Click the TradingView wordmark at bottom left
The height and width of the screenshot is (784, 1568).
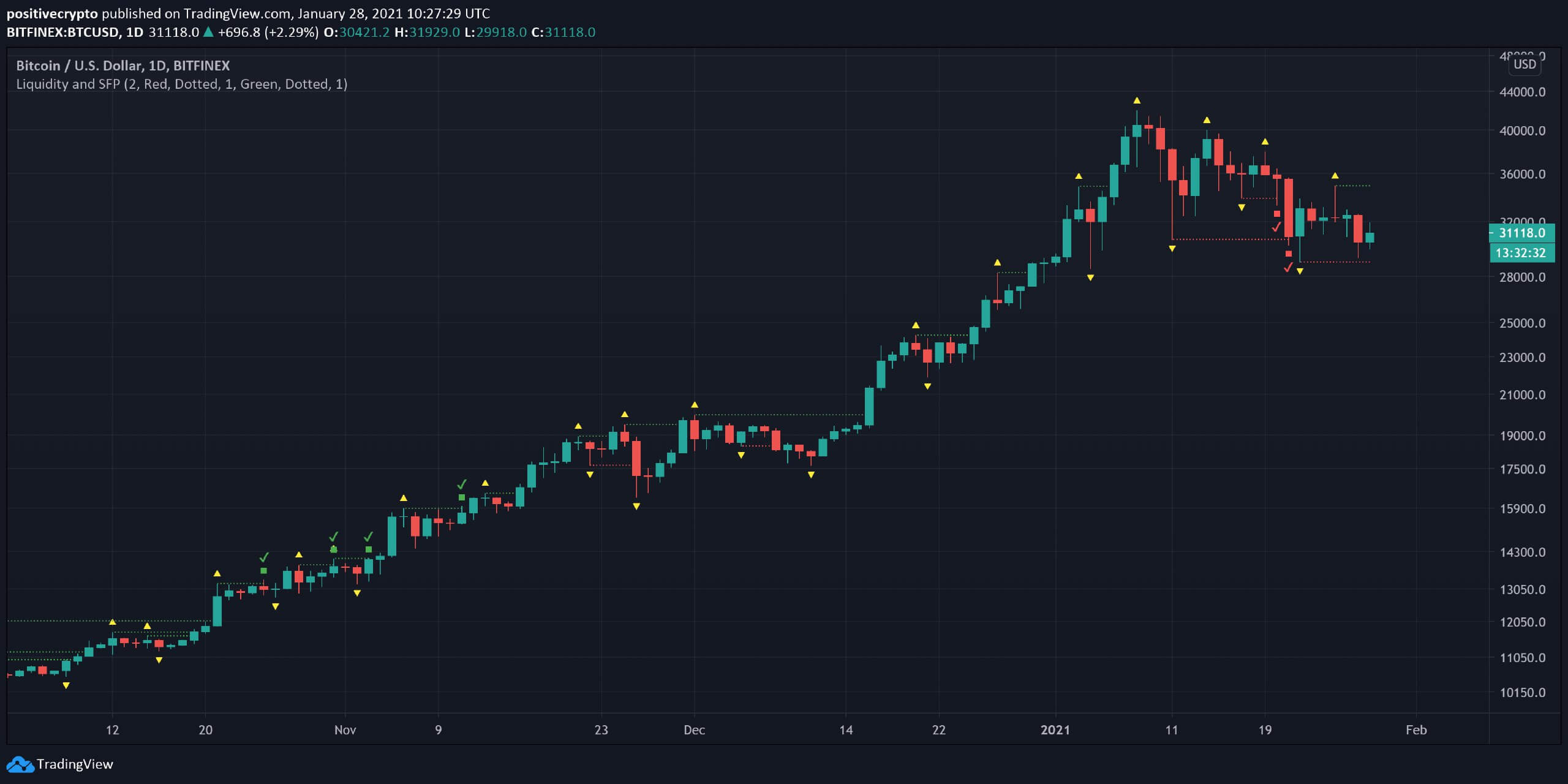coord(75,764)
